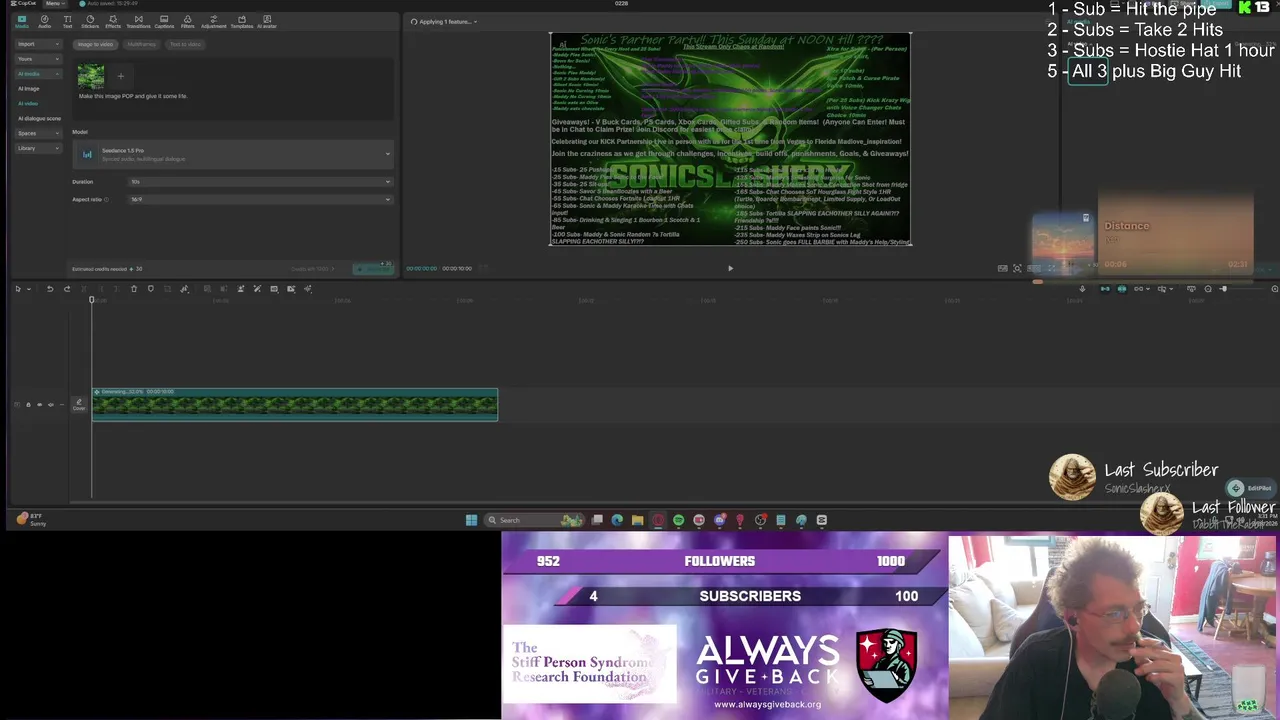Click the playhead marker at timeline start

[x=91, y=300]
